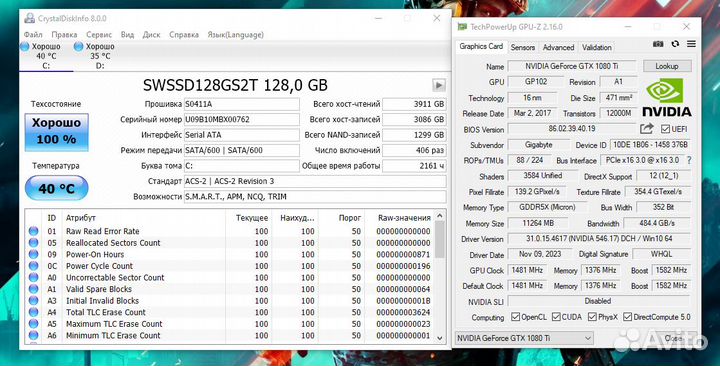Click the NVIDIA logo in GPU-Z
This screenshot has width=720, height=366.
point(666,97)
